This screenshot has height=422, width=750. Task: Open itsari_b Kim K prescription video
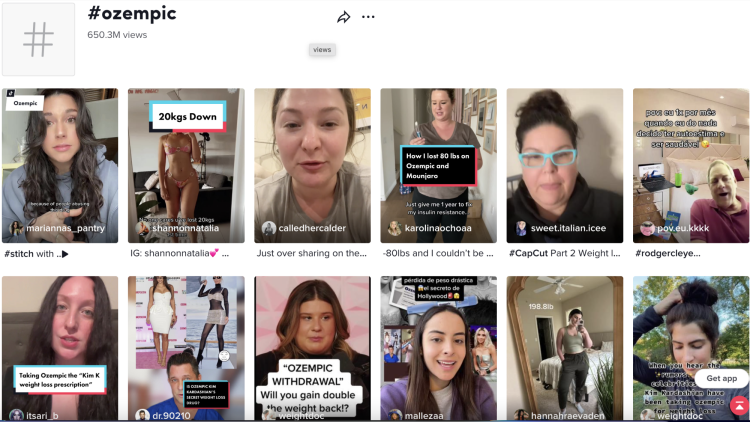tap(60, 348)
